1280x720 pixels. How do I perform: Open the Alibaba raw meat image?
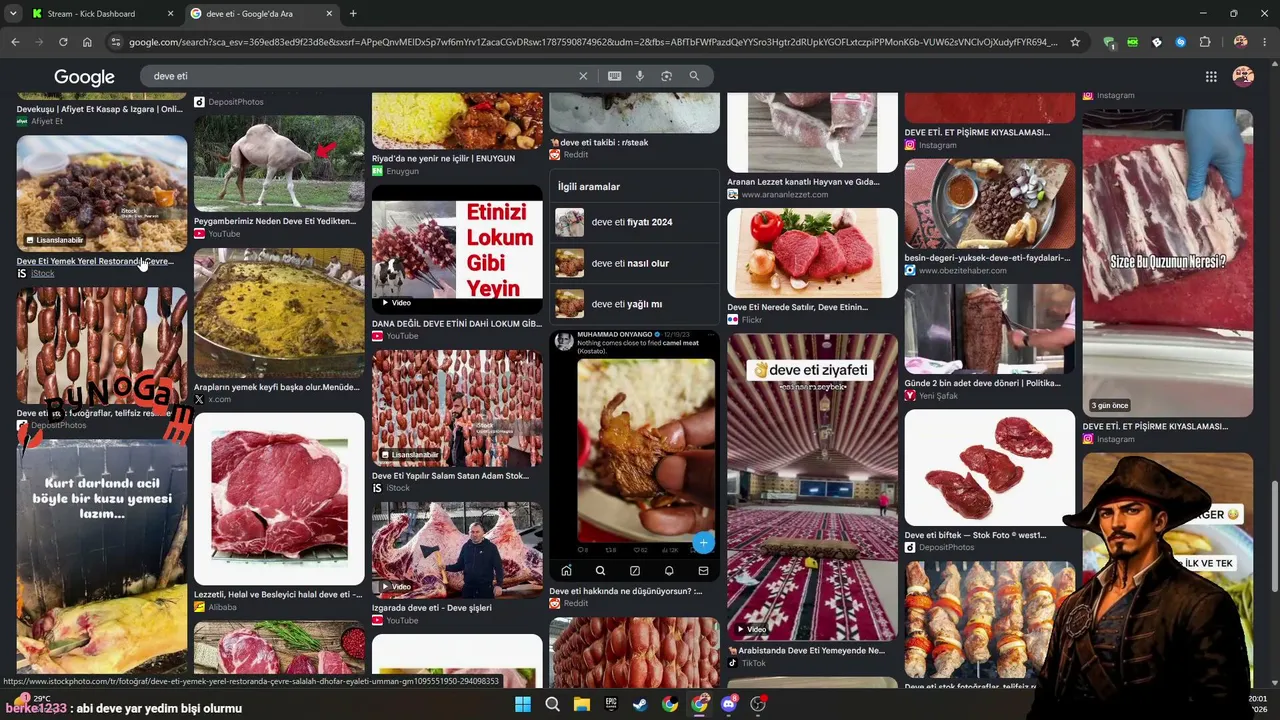(x=279, y=498)
